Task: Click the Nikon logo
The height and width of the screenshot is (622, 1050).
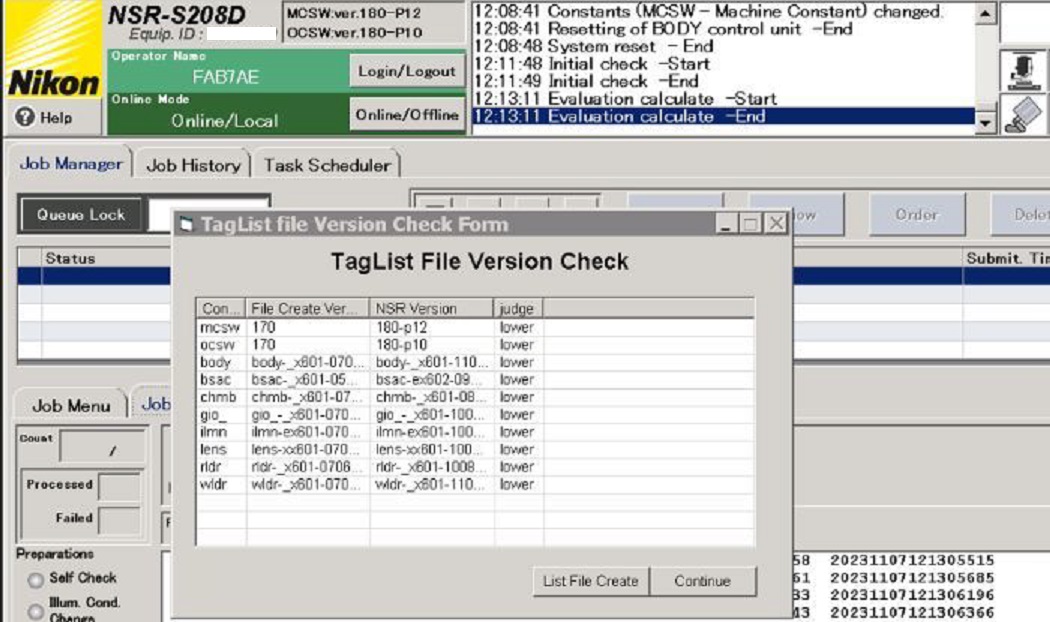Action: point(53,51)
